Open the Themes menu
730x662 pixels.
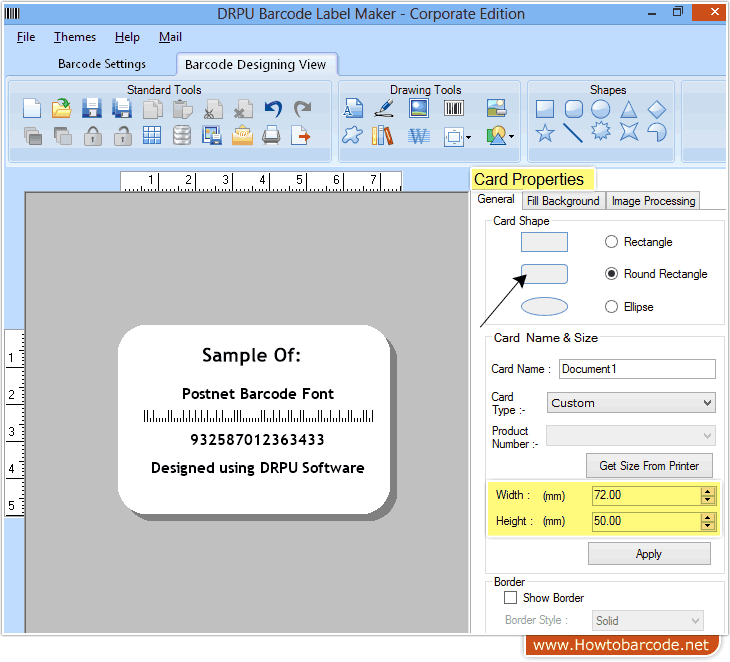74,37
